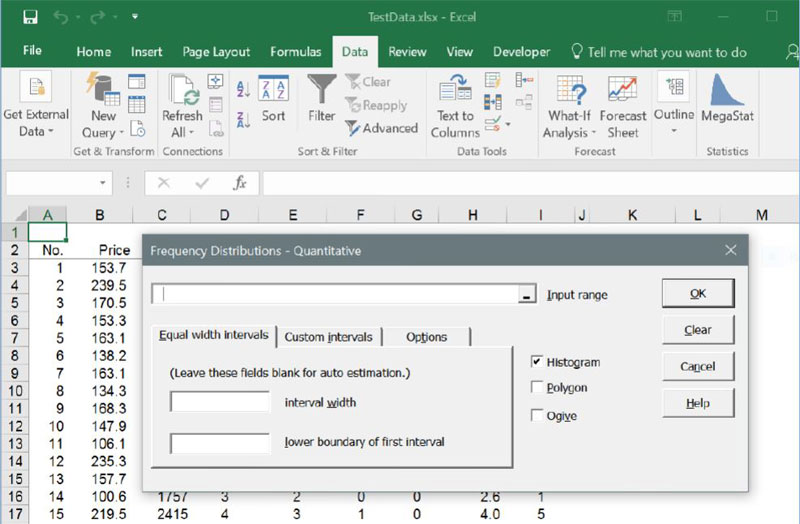The height and width of the screenshot is (524, 800).
Task: Uncheck the Histogram checkbox
Action: [536, 362]
